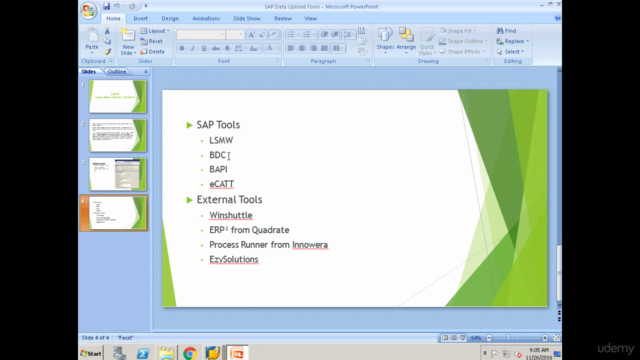640x360 pixels.
Task: Open the font color dropdown
Action: [271, 48]
